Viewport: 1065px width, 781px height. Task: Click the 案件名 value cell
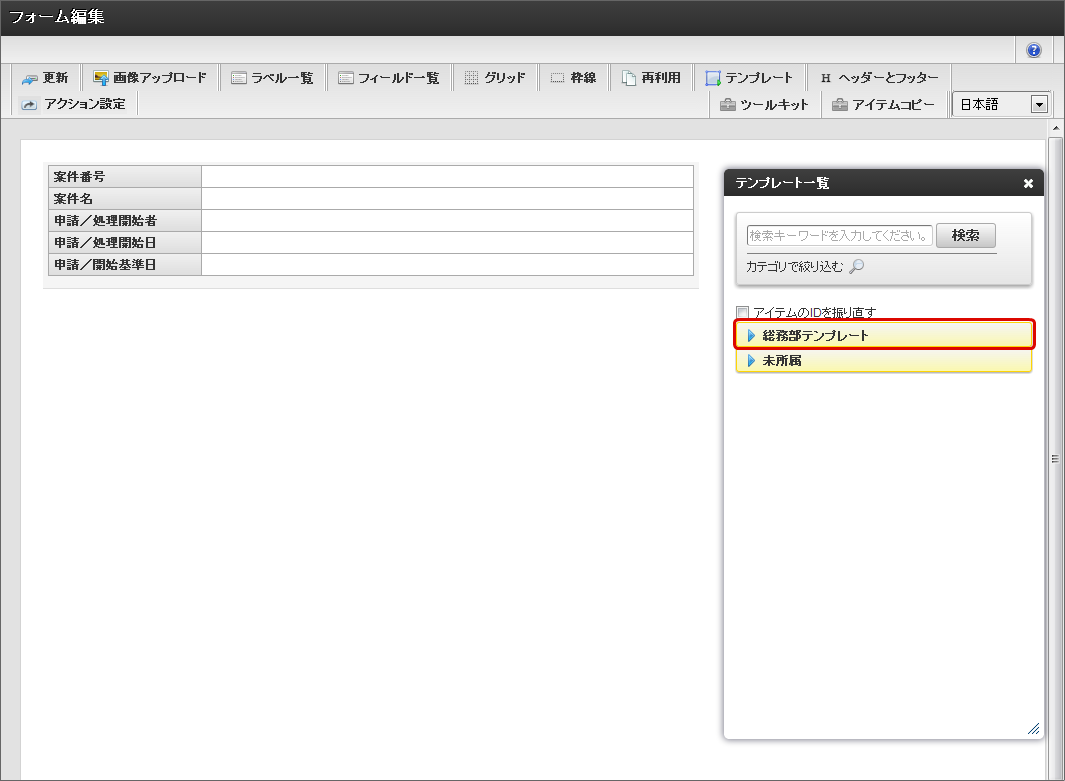(447, 199)
